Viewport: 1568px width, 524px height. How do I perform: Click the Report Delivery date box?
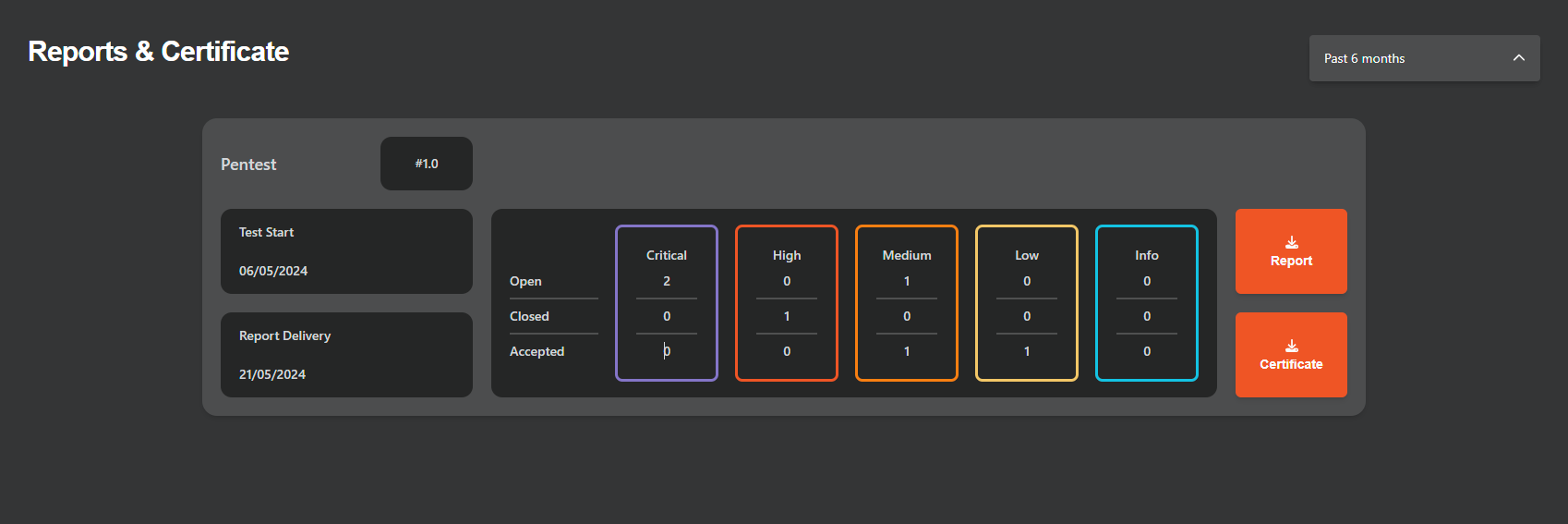click(346, 355)
